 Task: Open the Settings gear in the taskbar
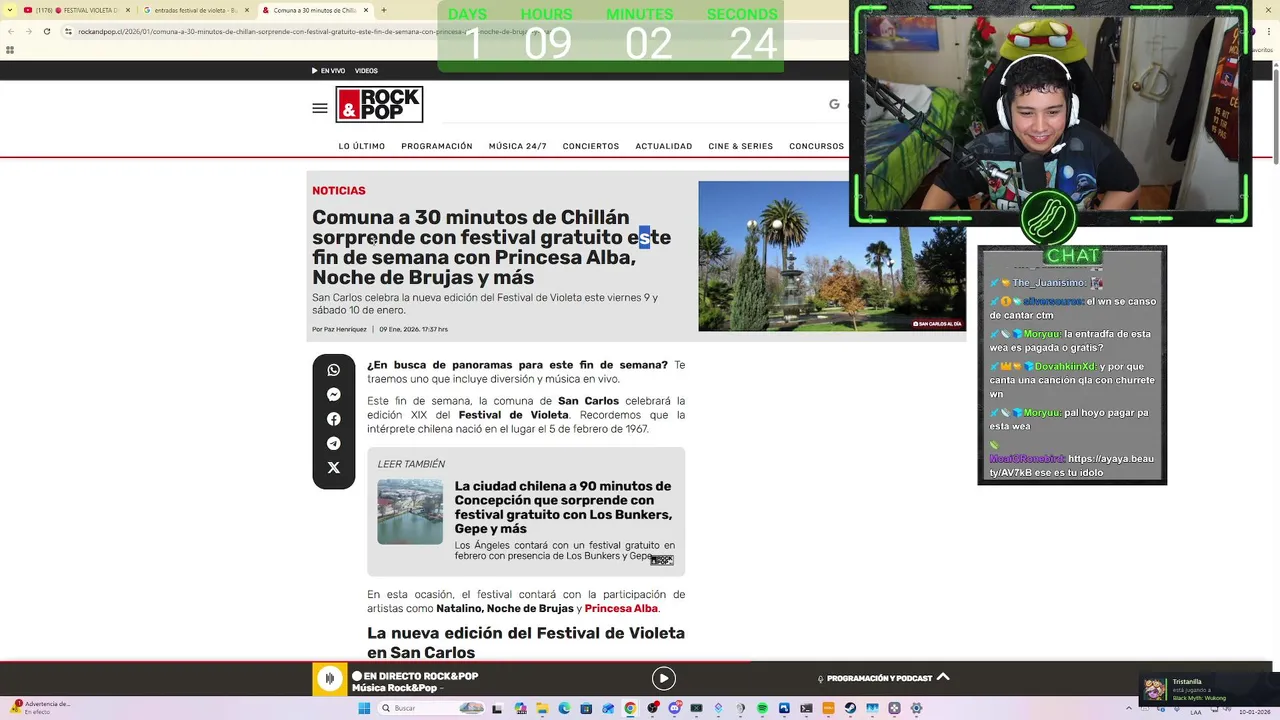[916, 708]
